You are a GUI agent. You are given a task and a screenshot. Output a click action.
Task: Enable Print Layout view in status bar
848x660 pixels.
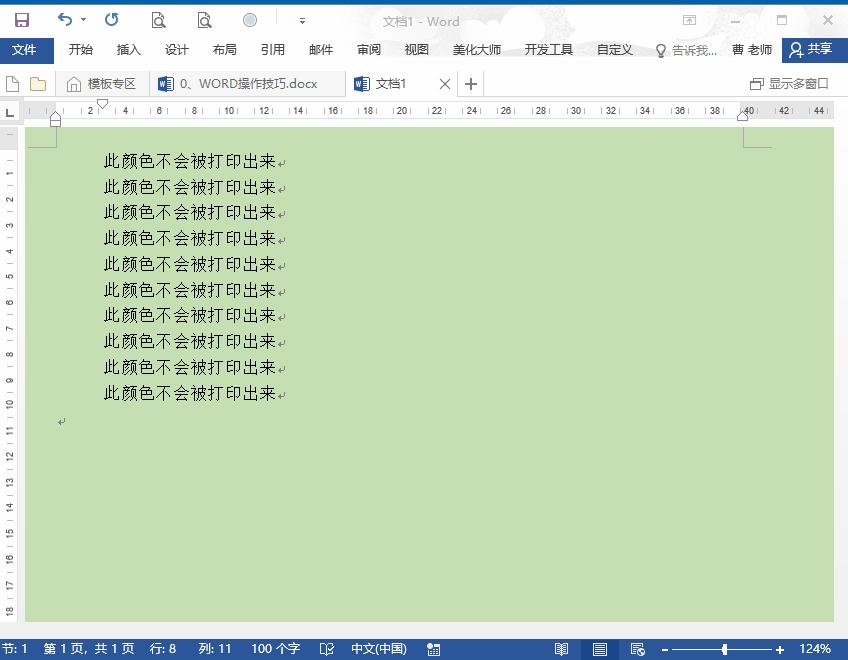(599, 648)
